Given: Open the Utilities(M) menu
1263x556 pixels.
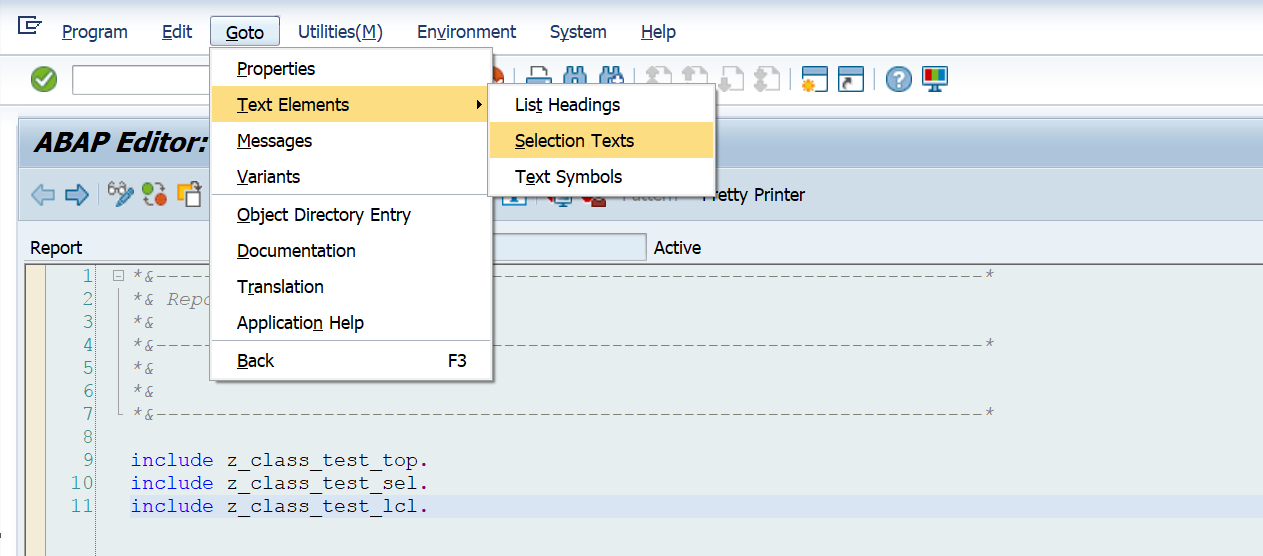Looking at the screenshot, I should 340,32.
